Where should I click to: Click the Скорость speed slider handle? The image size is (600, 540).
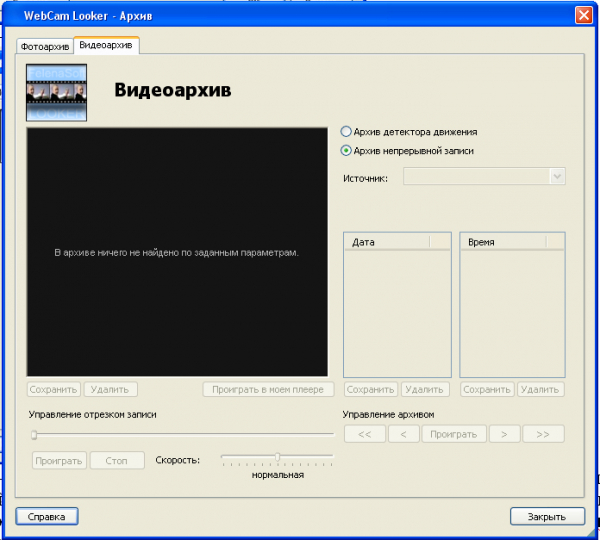pyautogui.click(x=277, y=457)
